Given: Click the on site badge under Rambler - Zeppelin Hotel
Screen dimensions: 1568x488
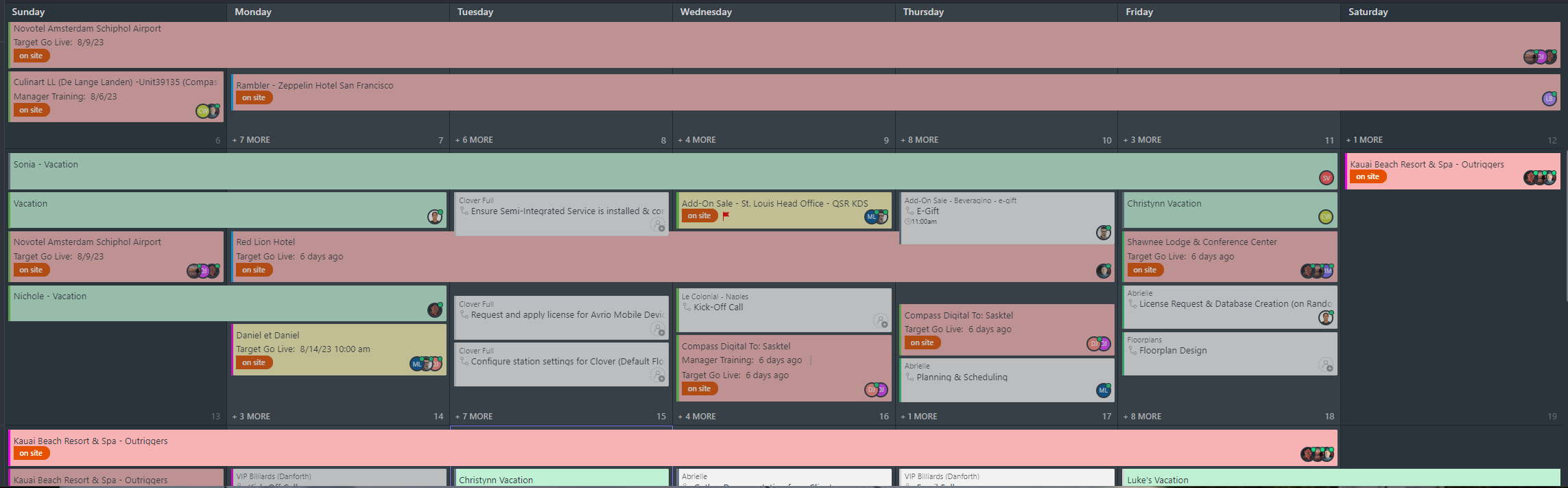Looking at the screenshot, I should click(254, 97).
